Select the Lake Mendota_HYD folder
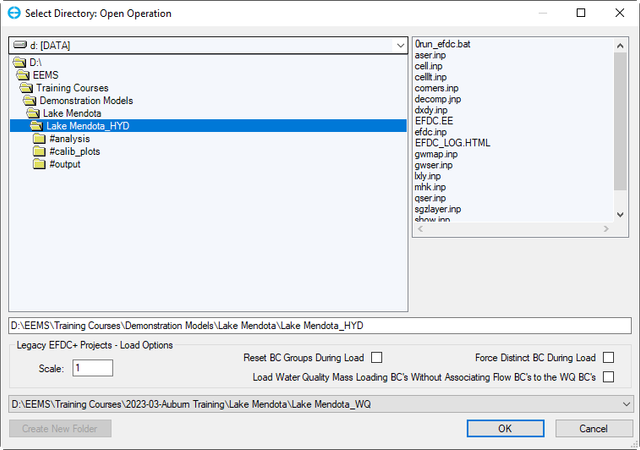The image size is (640, 450). pyautogui.click(x=208, y=126)
